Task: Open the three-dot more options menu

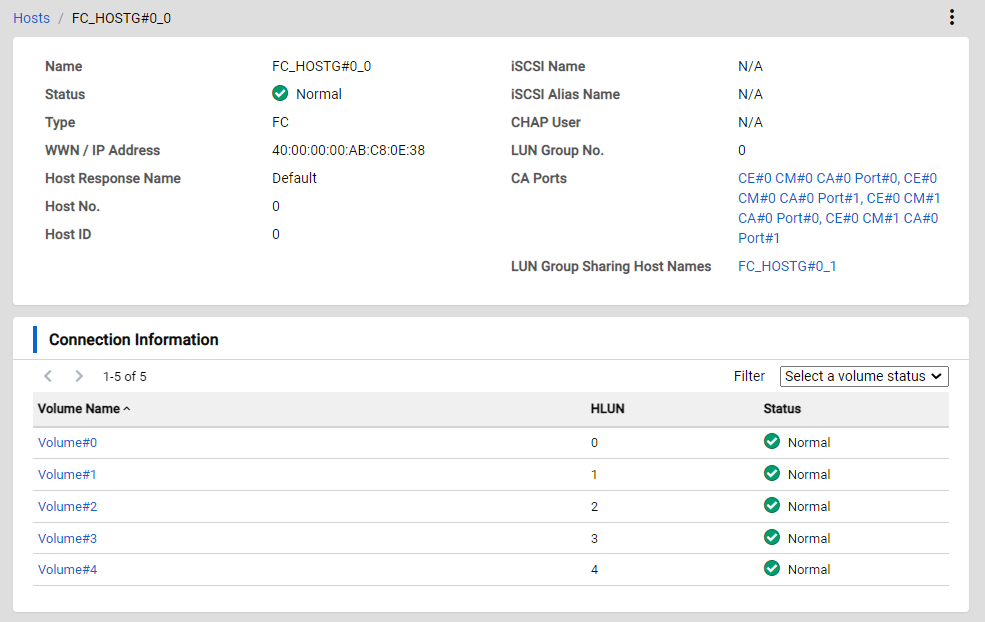Action: [x=951, y=18]
